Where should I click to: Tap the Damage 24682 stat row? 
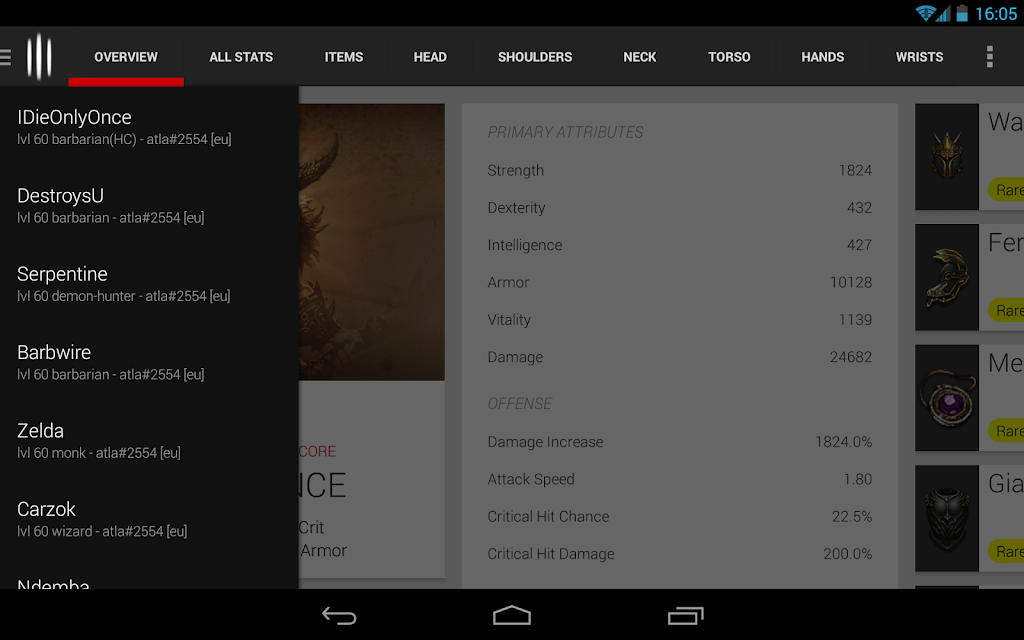[x=679, y=357]
